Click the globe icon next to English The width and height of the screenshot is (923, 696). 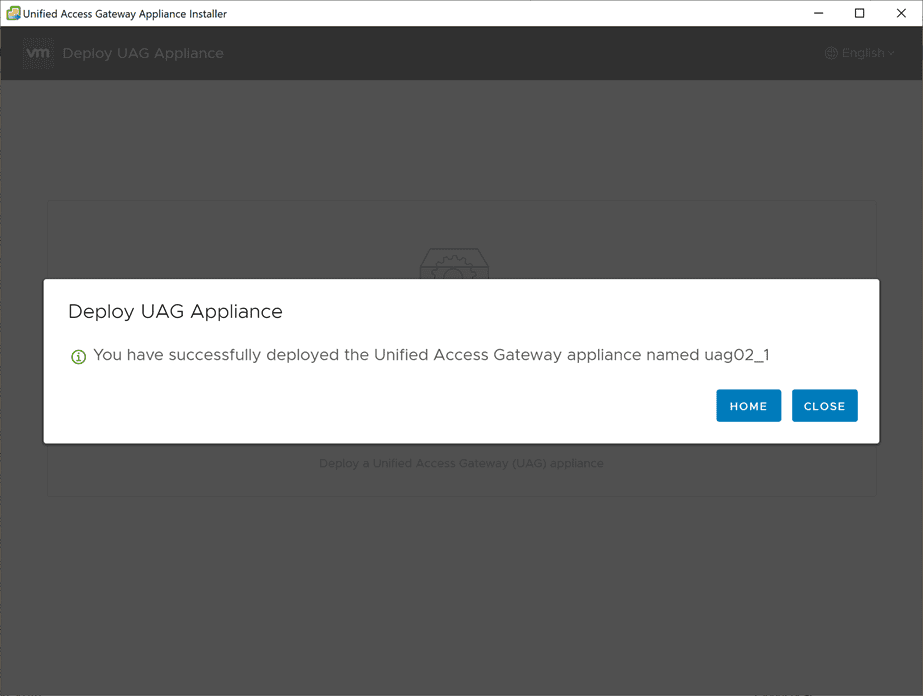point(831,53)
